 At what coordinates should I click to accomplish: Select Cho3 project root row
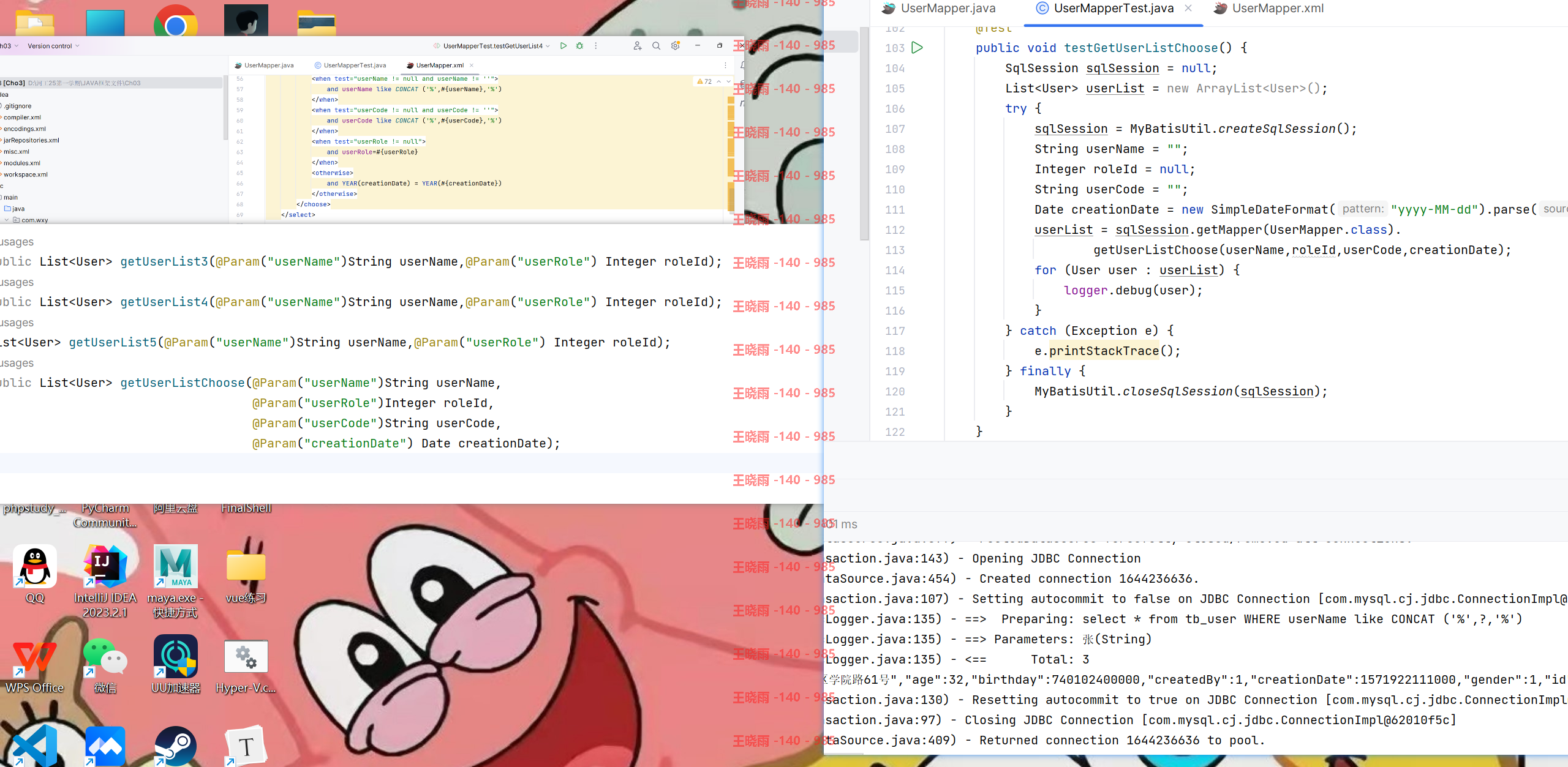click(x=110, y=83)
